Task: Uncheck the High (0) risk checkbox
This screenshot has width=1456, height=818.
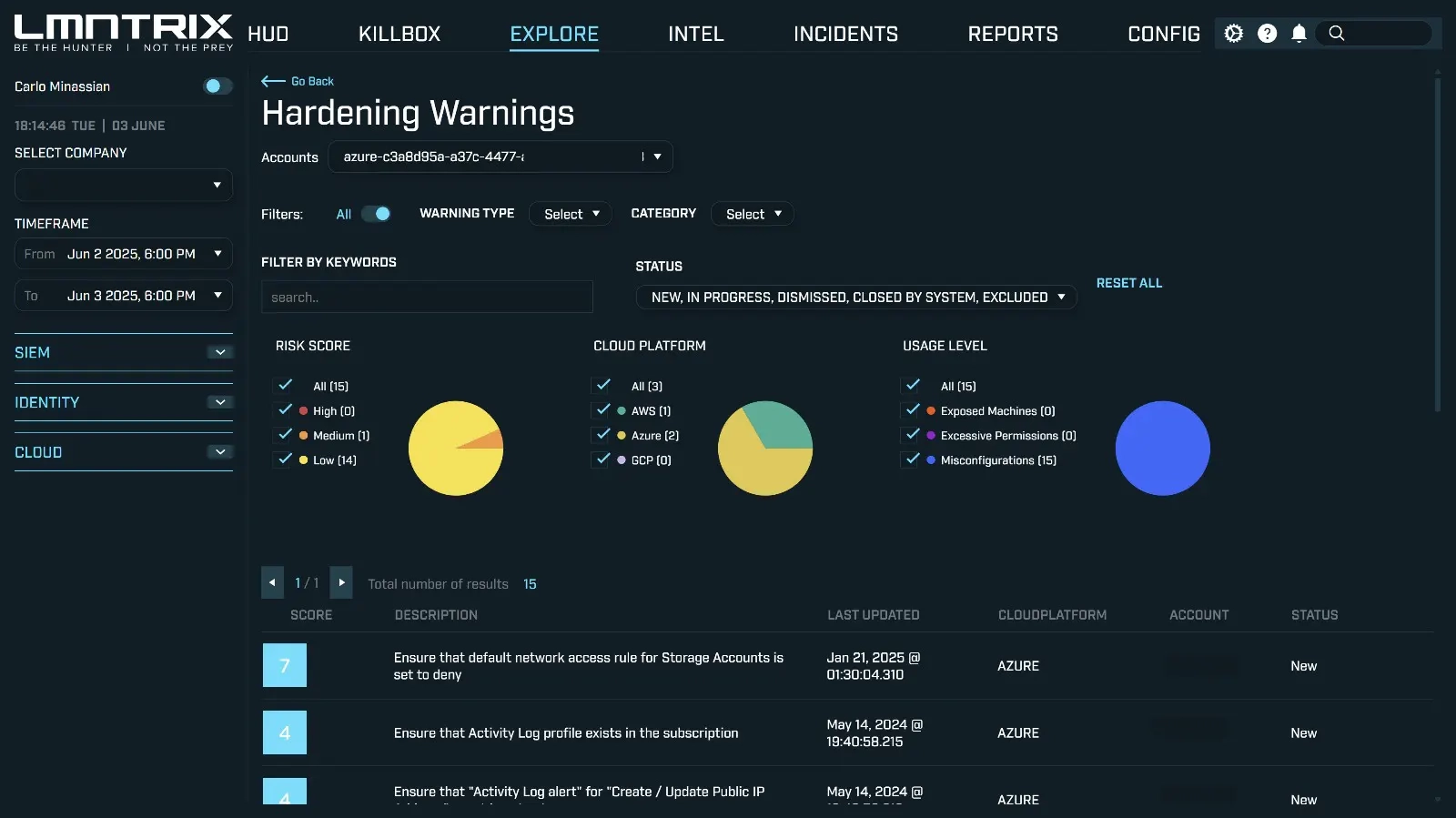Action: pyautogui.click(x=285, y=409)
